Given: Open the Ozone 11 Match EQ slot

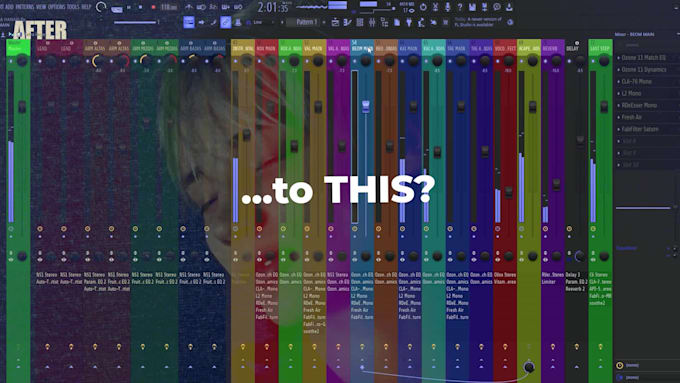Looking at the screenshot, I should pyautogui.click(x=643, y=57).
